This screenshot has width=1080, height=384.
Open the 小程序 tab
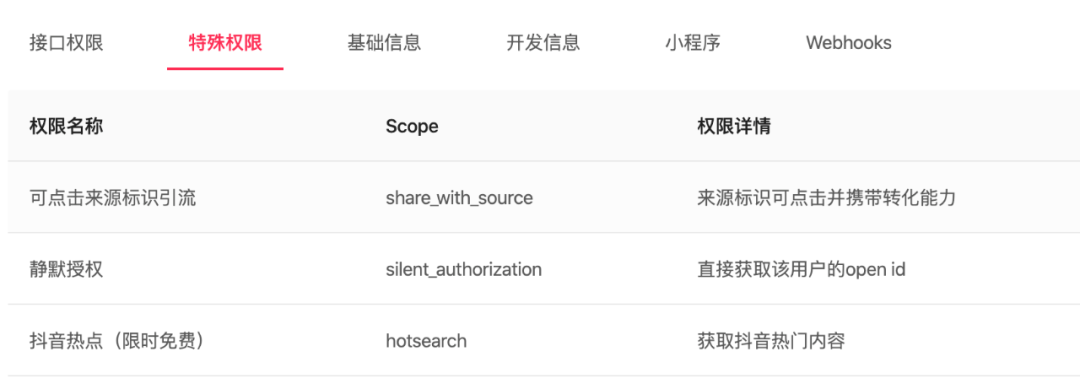tap(693, 43)
